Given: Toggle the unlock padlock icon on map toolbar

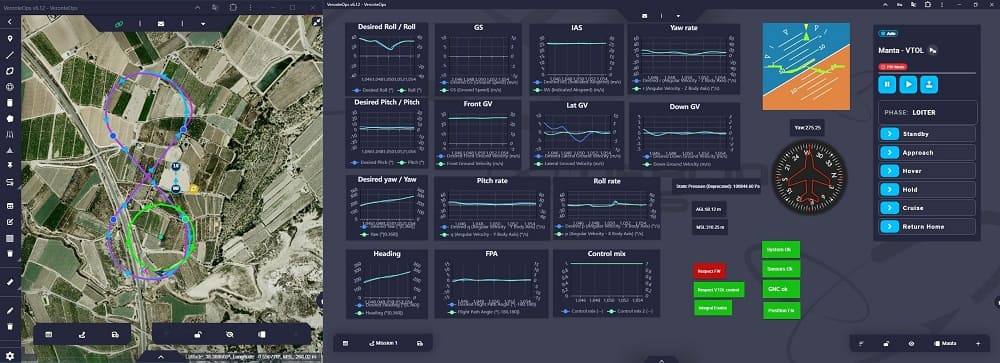Looking at the screenshot, I should coord(198,334).
